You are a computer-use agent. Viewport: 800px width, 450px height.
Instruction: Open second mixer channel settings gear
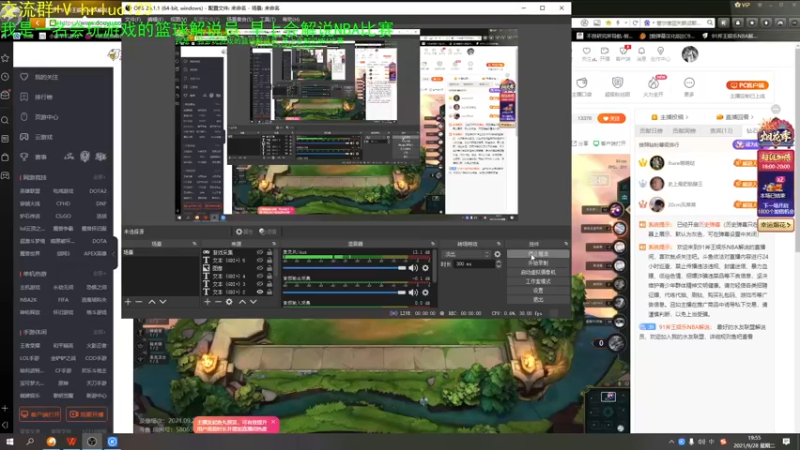(x=426, y=292)
